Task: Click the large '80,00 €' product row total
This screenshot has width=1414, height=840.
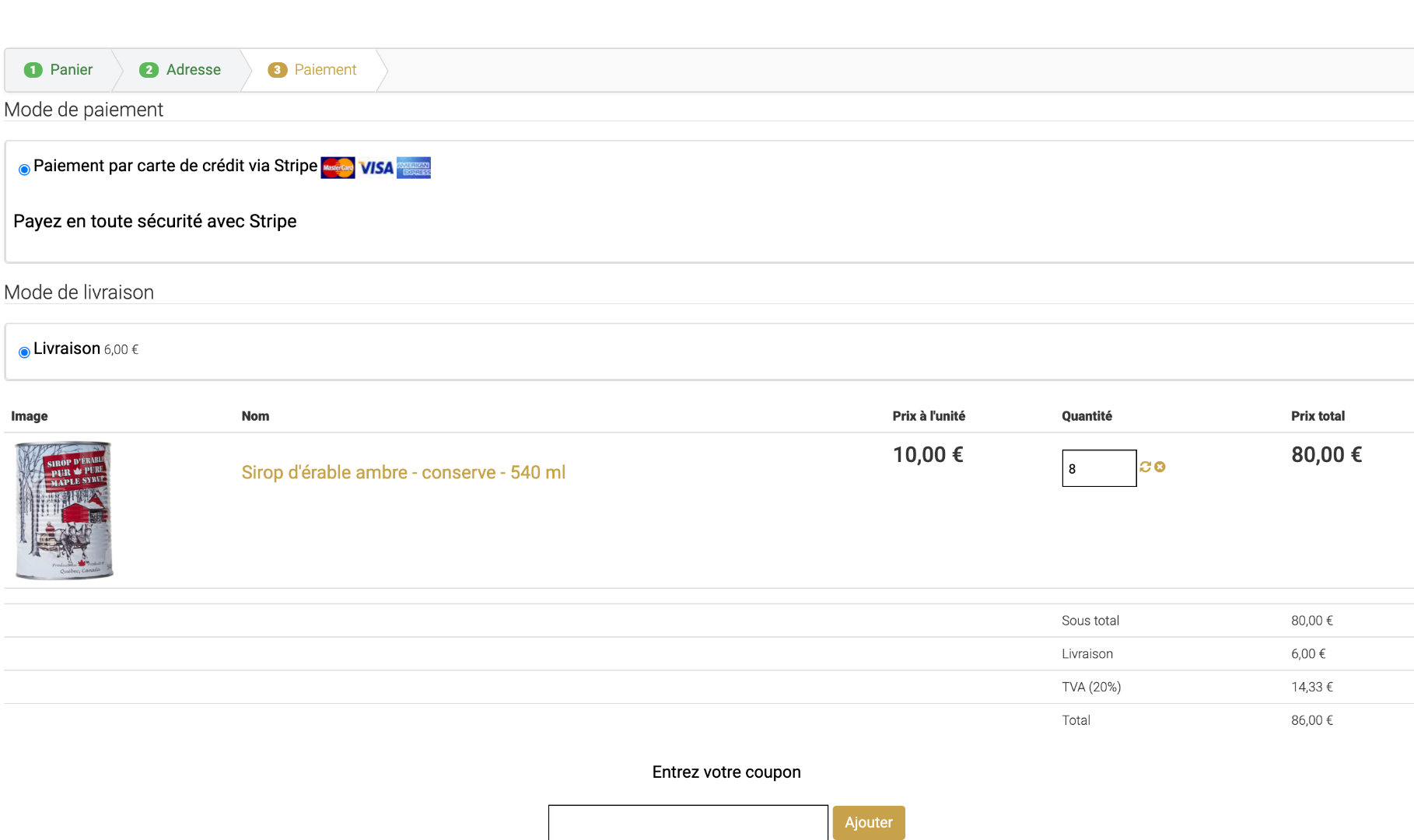Action: [1327, 455]
